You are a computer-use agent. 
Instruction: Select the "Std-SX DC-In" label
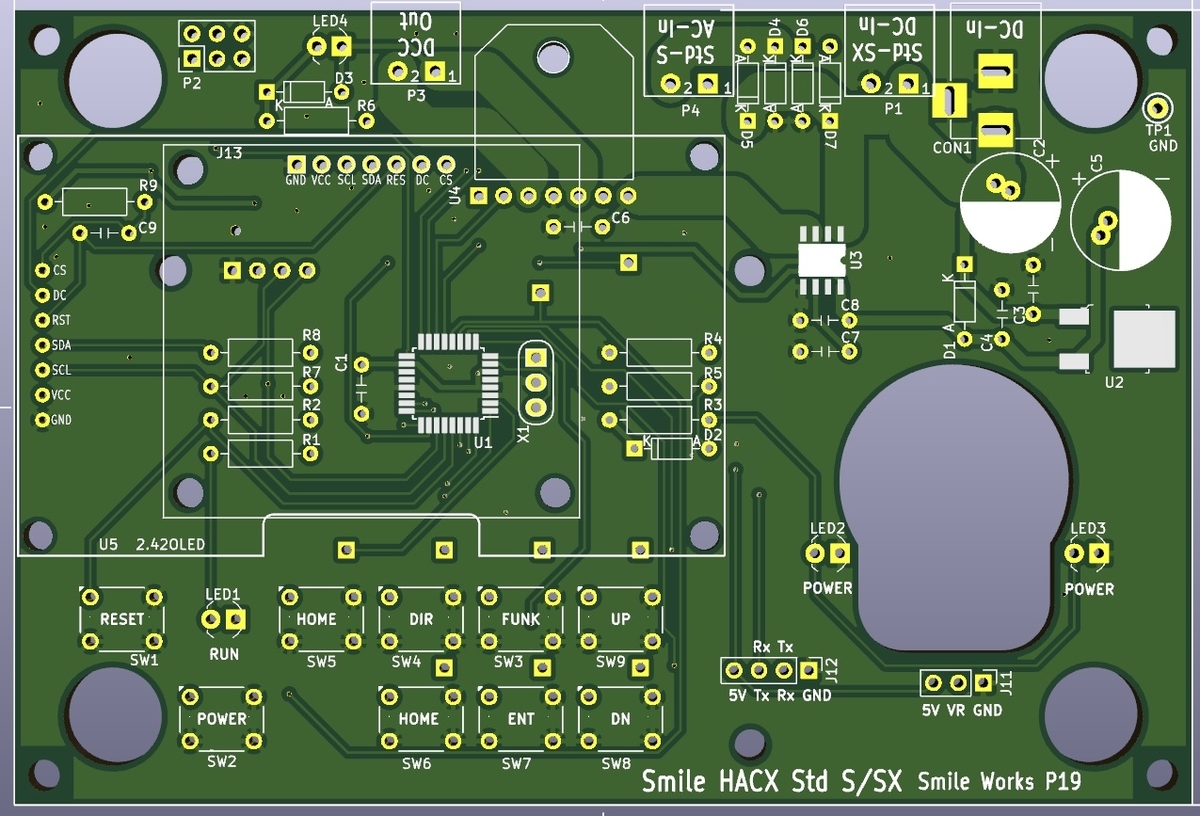click(x=887, y=39)
